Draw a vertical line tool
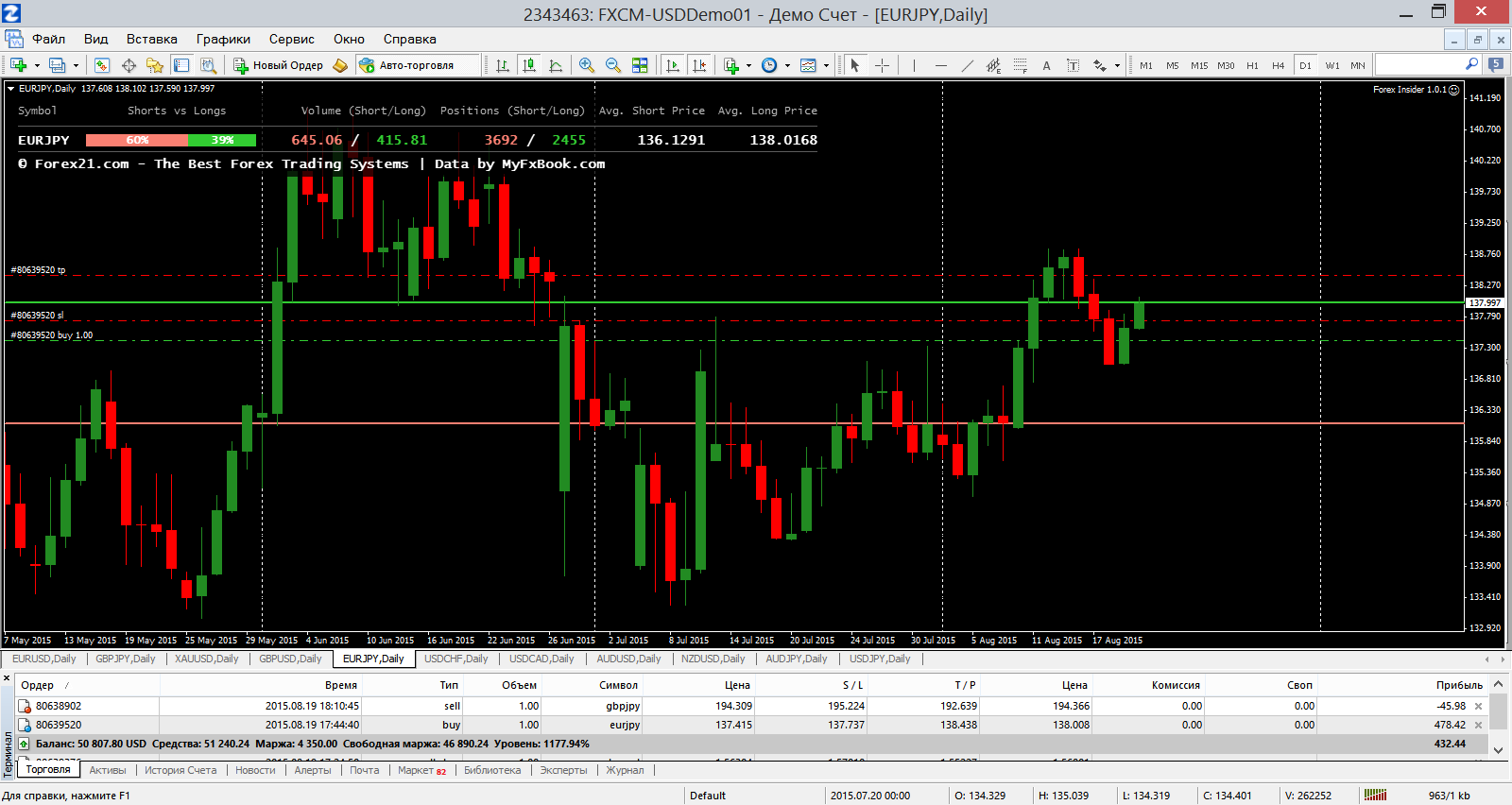 [x=914, y=65]
